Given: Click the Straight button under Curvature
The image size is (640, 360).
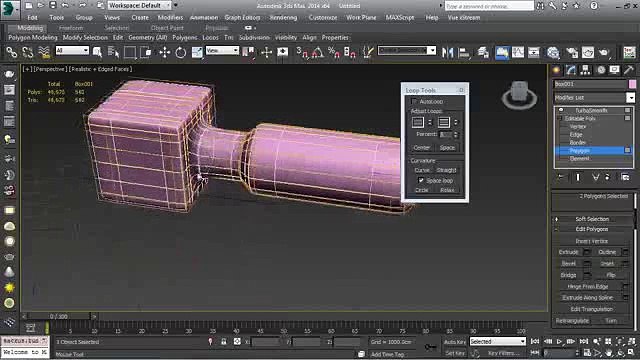Looking at the screenshot, I should 446,170.
